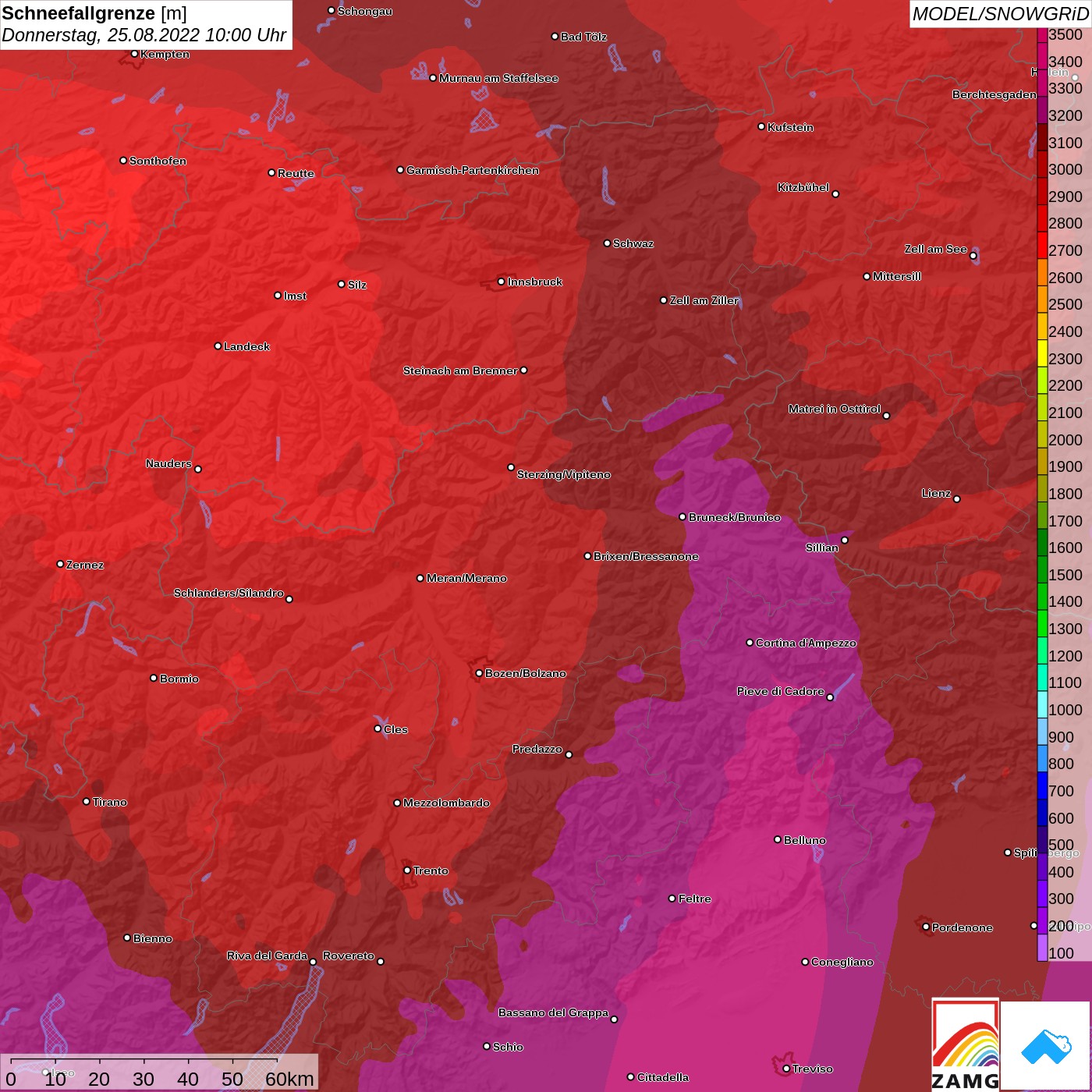Click the Landeck label

[x=246, y=346]
